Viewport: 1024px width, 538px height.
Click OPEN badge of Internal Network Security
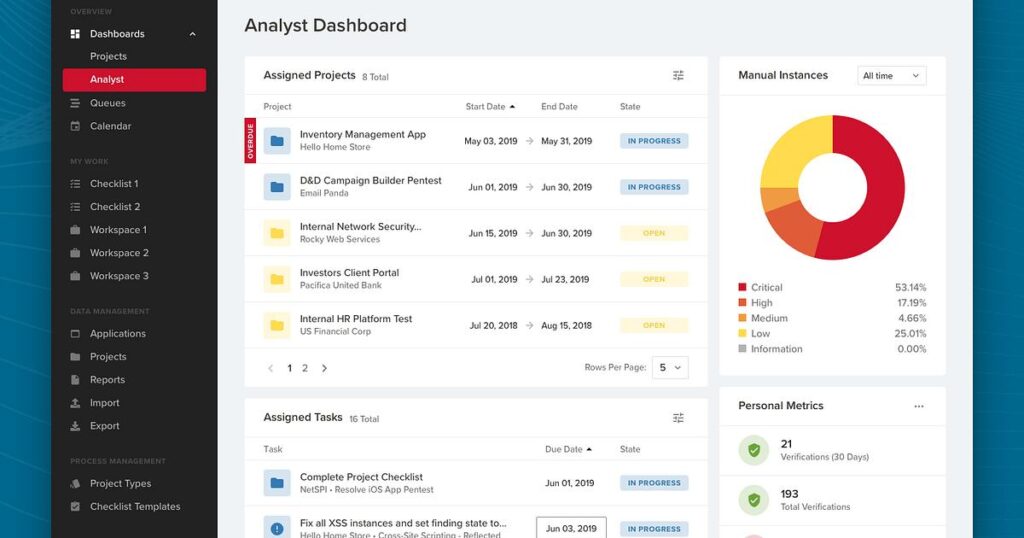(654, 233)
